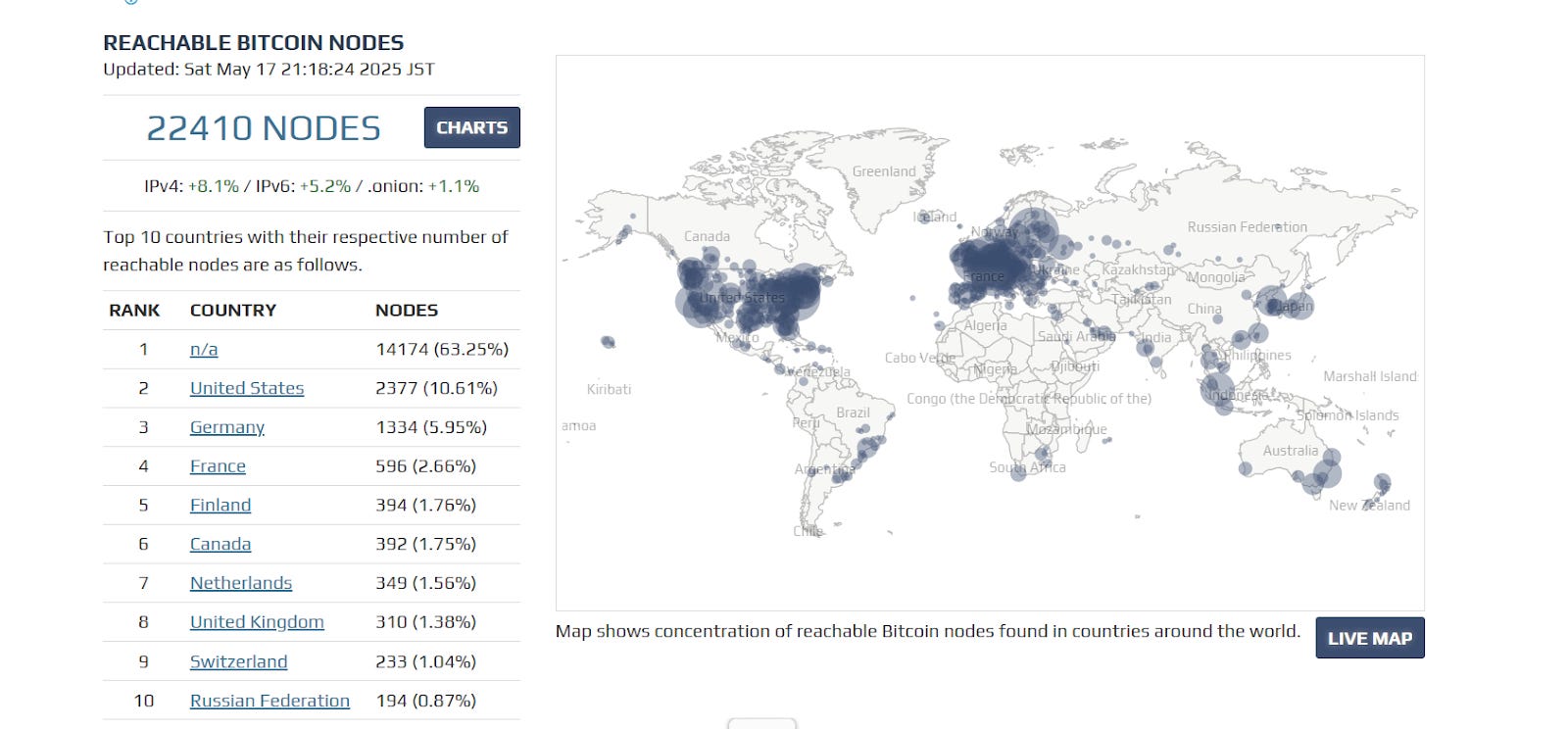The image size is (1568, 729).
Task: Click the NODES column header
Action: click(x=407, y=310)
